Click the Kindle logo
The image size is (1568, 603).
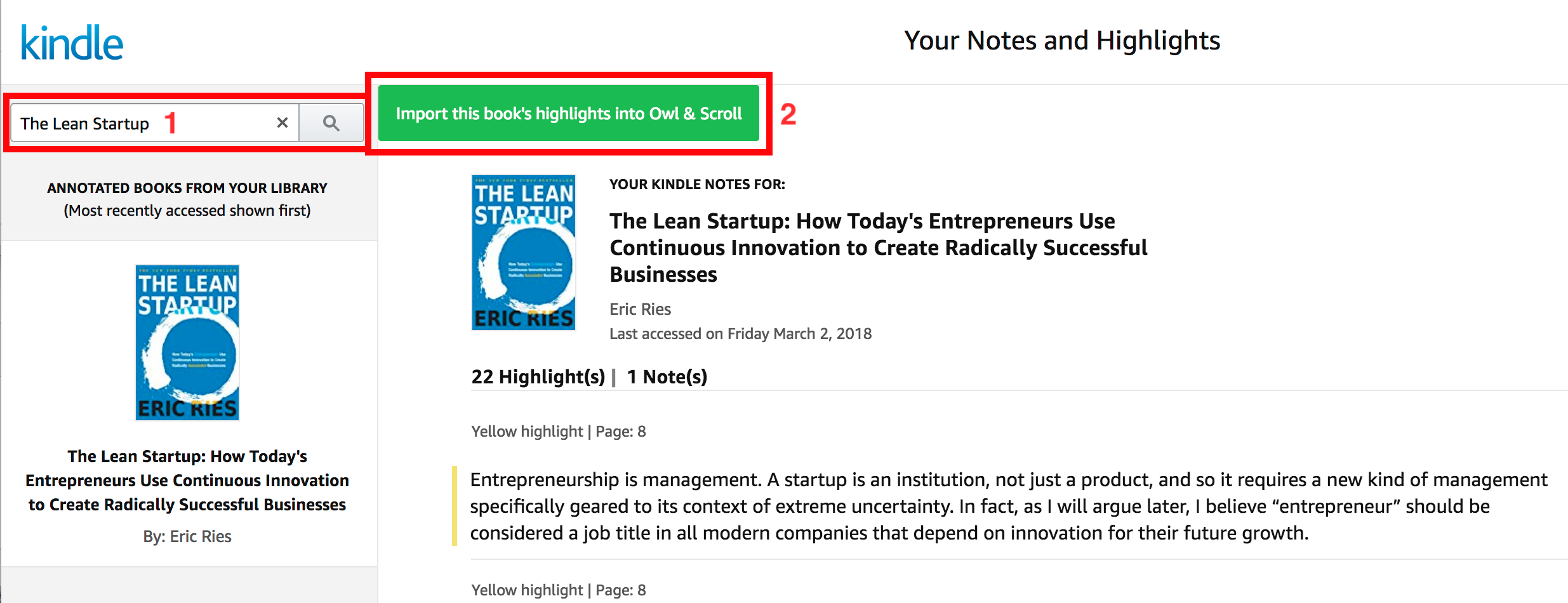click(72, 43)
